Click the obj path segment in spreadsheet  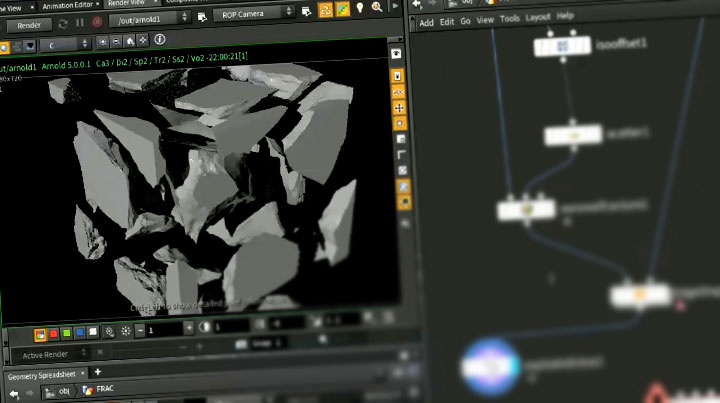coord(58,392)
